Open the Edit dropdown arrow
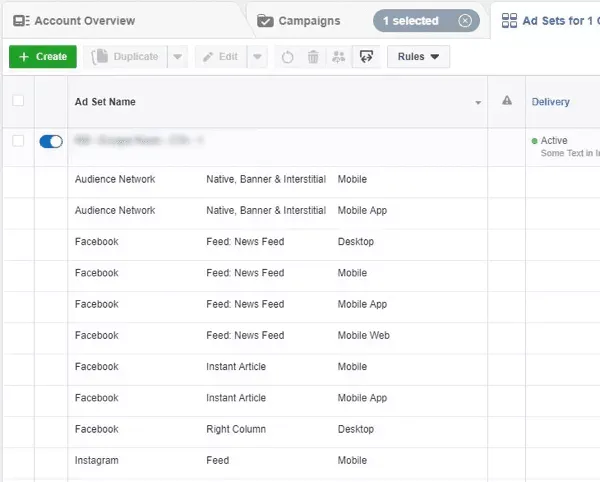The width and height of the screenshot is (600, 482). click(257, 57)
